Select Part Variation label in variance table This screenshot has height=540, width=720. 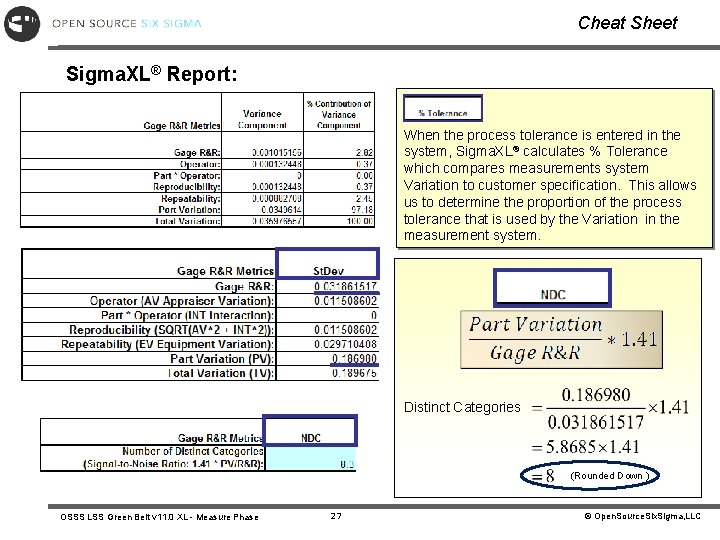point(189,209)
